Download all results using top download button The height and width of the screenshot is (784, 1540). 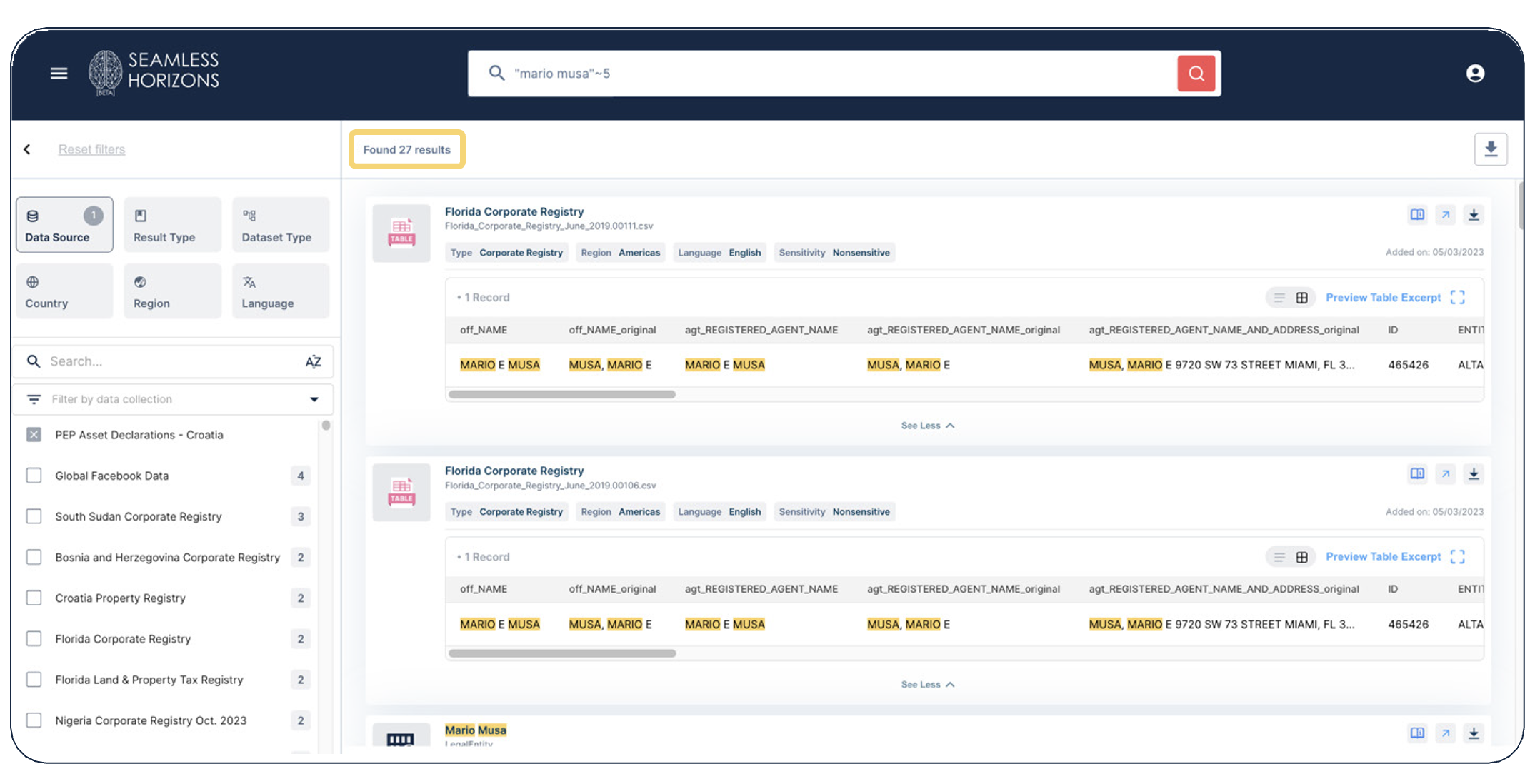tap(1491, 149)
